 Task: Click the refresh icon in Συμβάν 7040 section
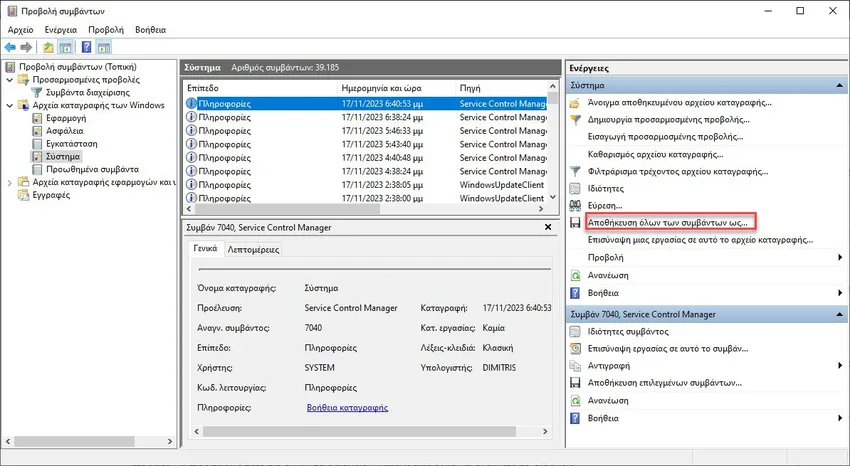click(x=575, y=400)
